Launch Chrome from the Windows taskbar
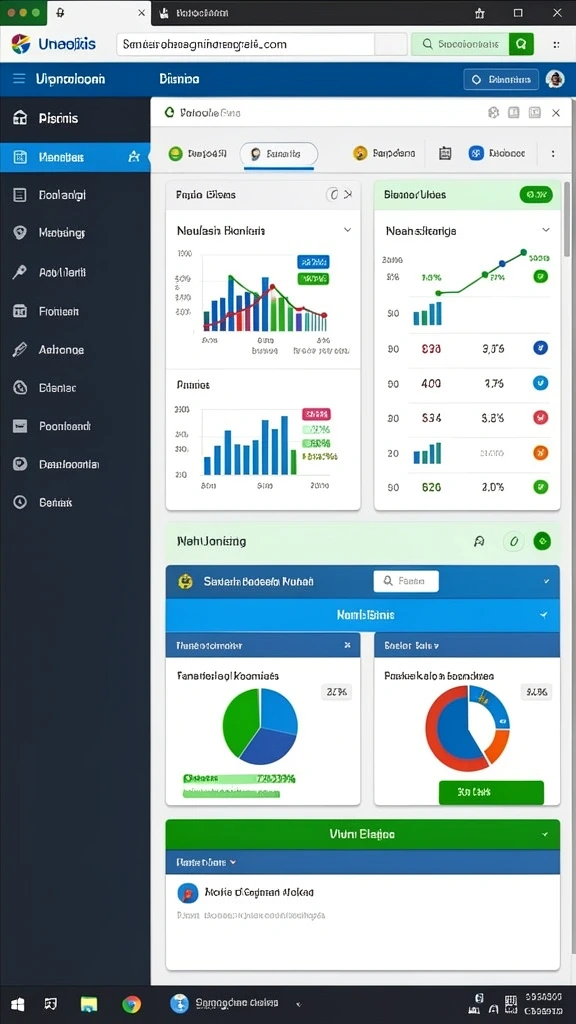This screenshot has height=1024, width=576. (131, 1004)
